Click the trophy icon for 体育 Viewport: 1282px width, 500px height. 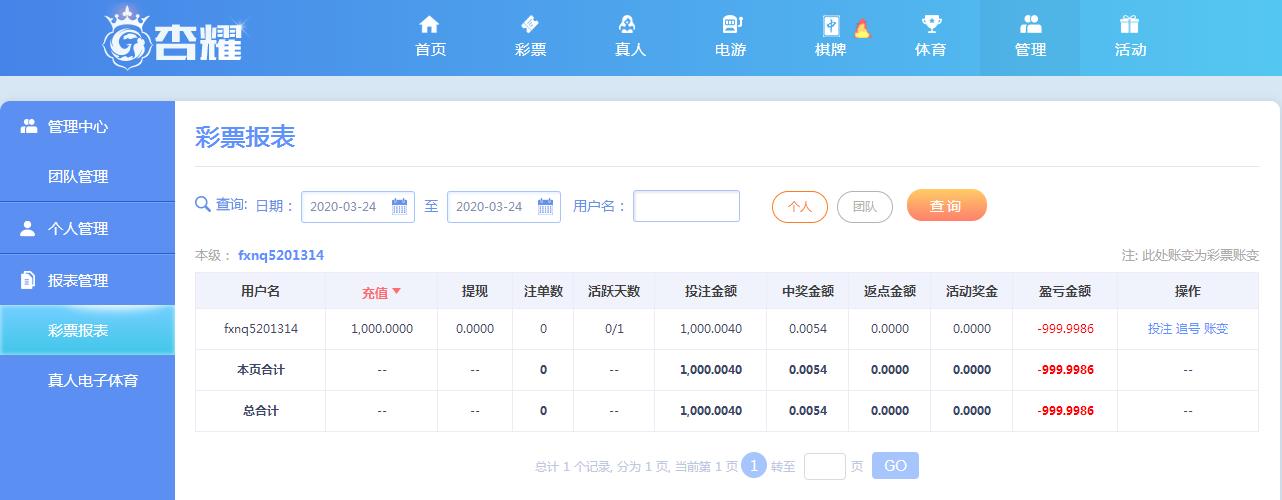(x=930, y=26)
